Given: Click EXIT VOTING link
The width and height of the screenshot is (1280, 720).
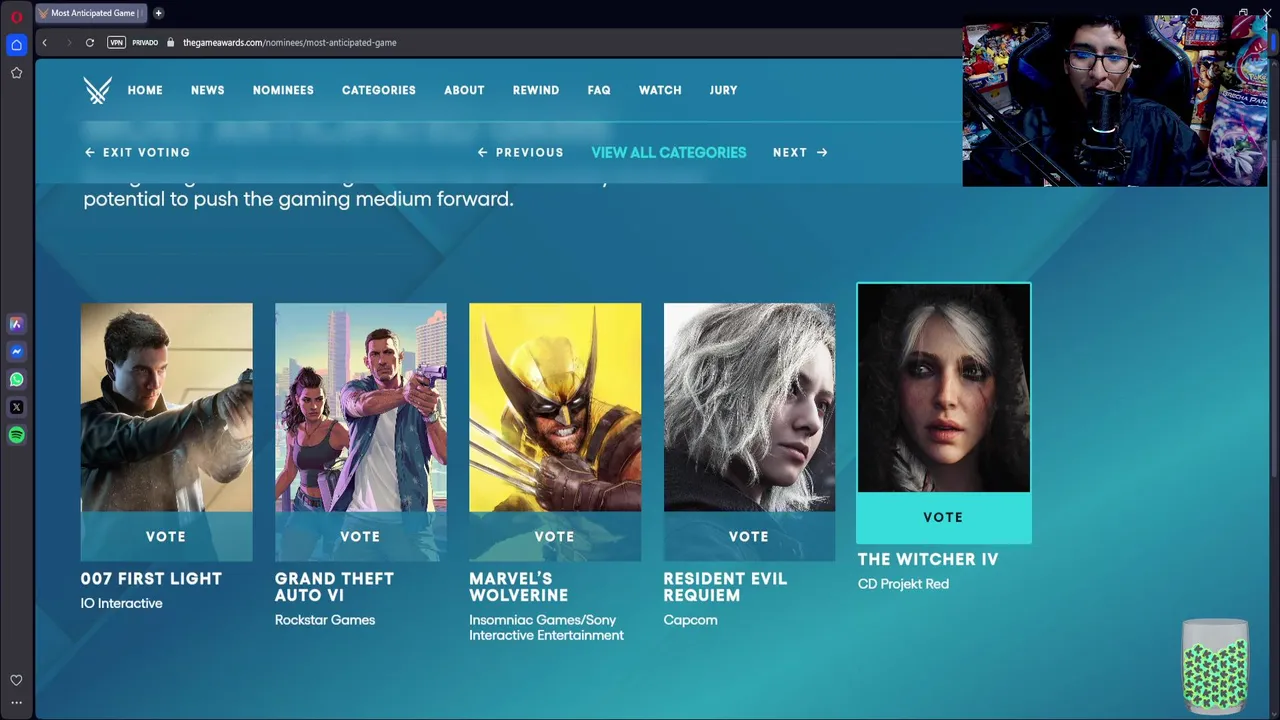Looking at the screenshot, I should [x=137, y=152].
